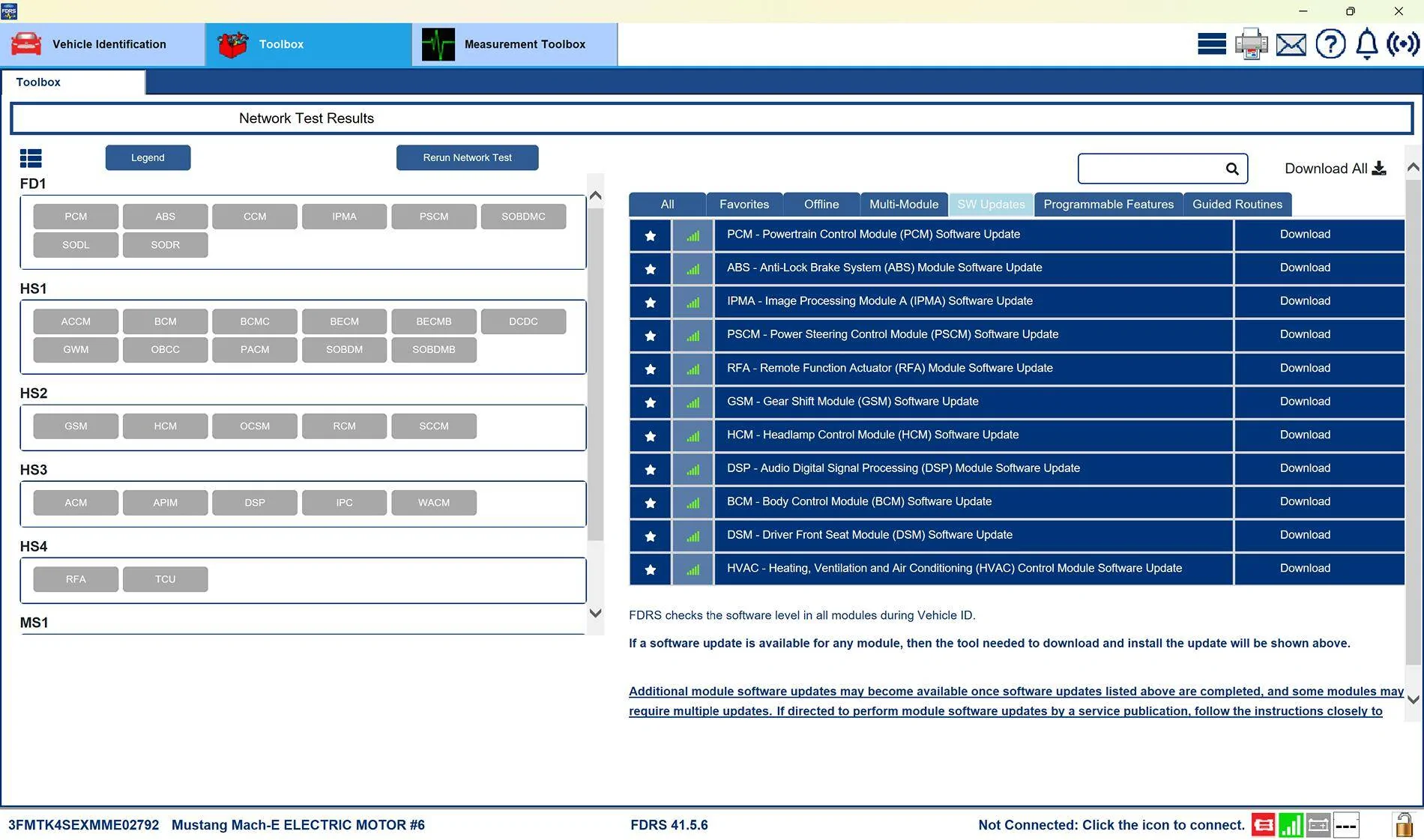Click the red VCM connect icon
The height and width of the screenshot is (840, 1424).
coord(1263,825)
